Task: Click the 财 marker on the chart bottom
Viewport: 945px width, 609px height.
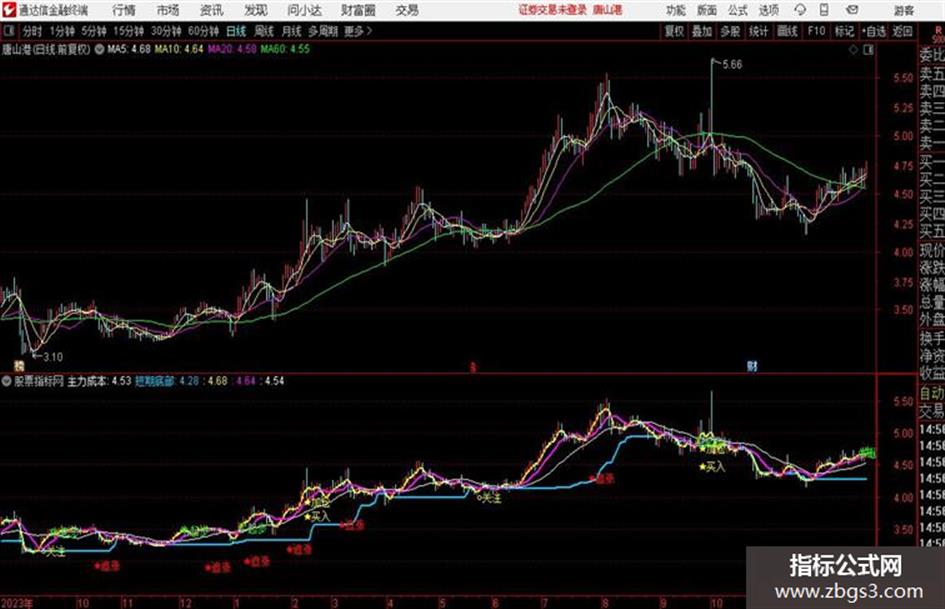Action: (x=752, y=366)
